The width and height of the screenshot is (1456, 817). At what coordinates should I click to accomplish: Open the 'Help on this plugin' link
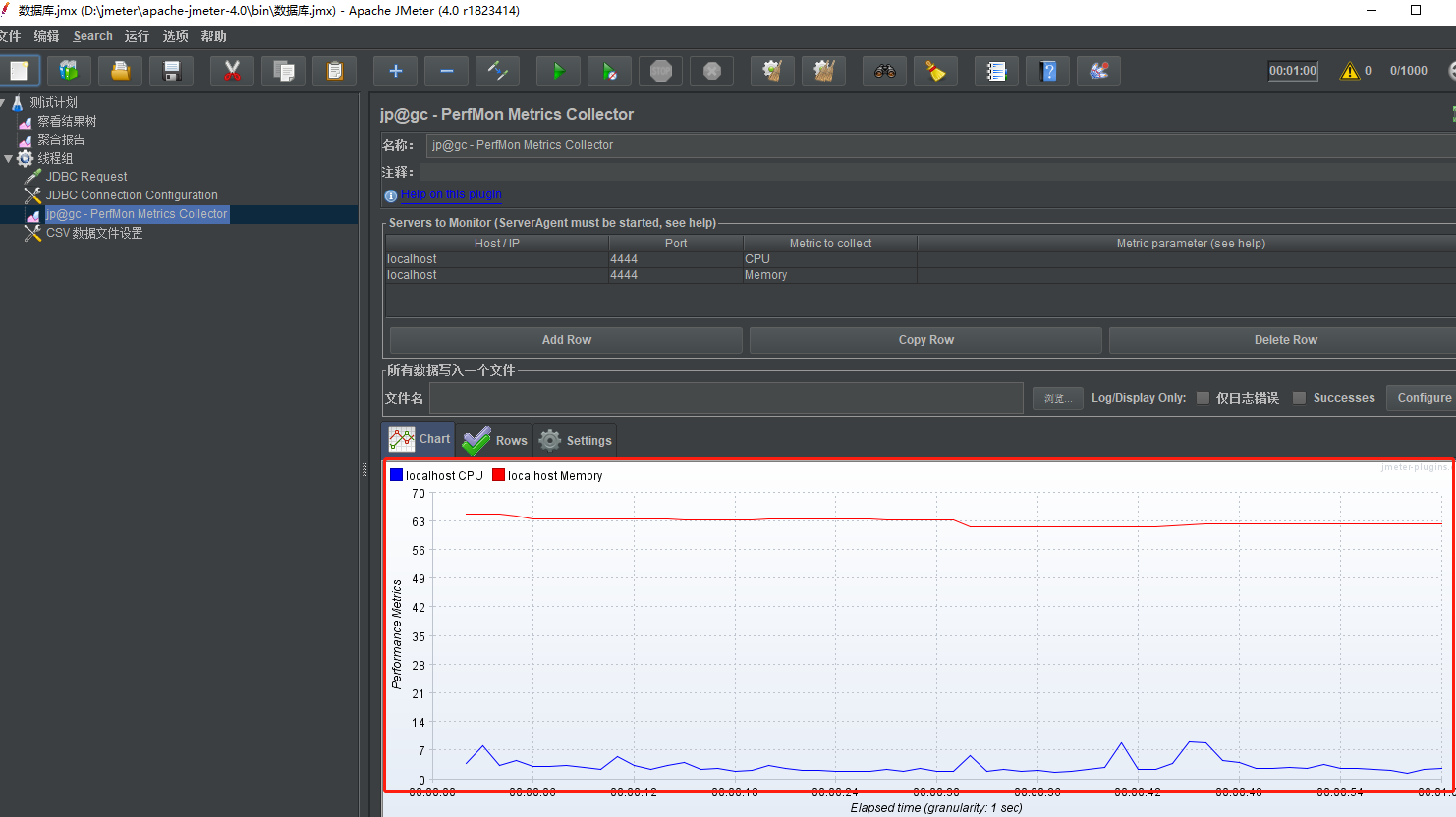[x=451, y=194]
